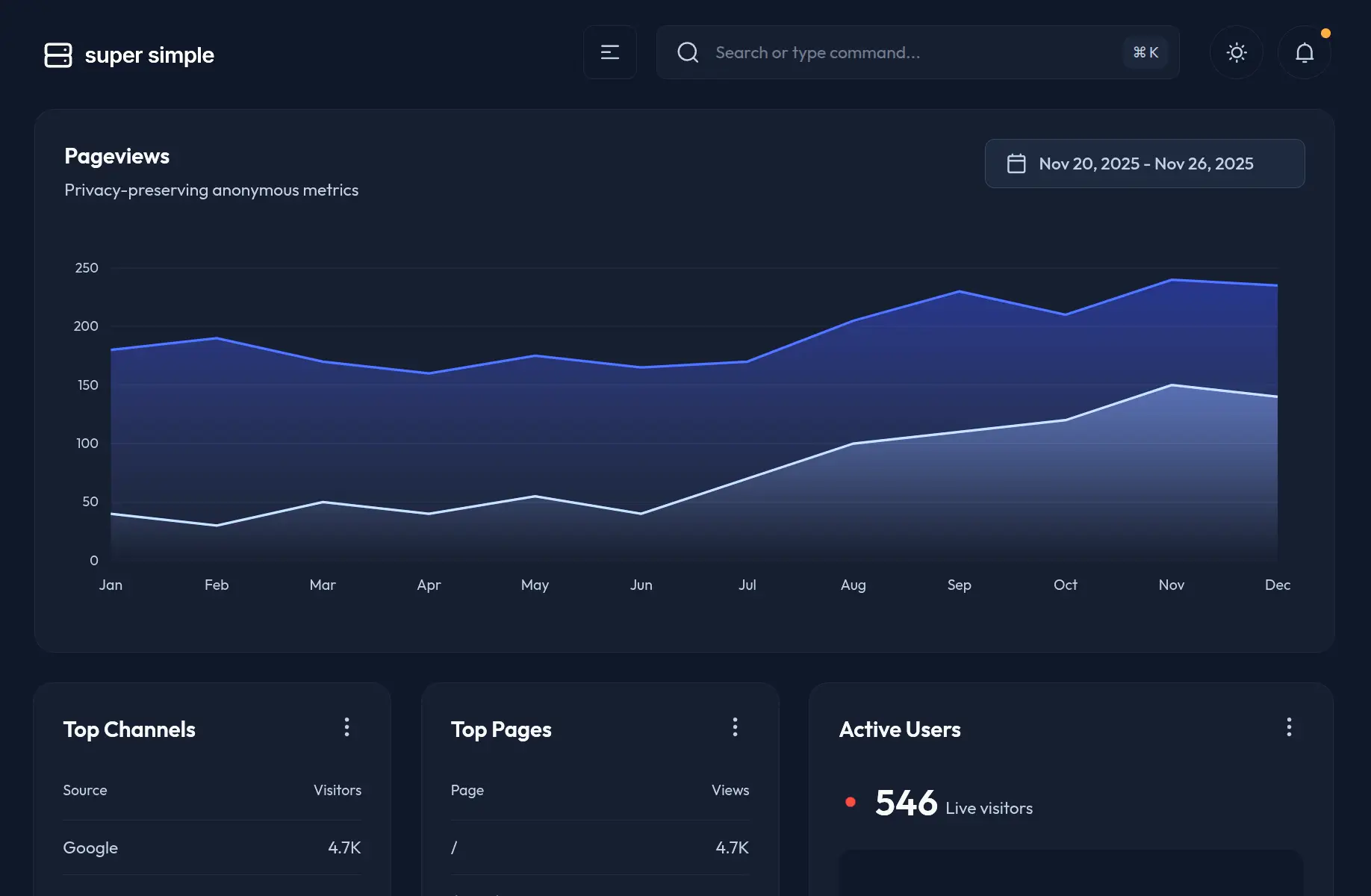Click the magnifying glass search icon

688,52
